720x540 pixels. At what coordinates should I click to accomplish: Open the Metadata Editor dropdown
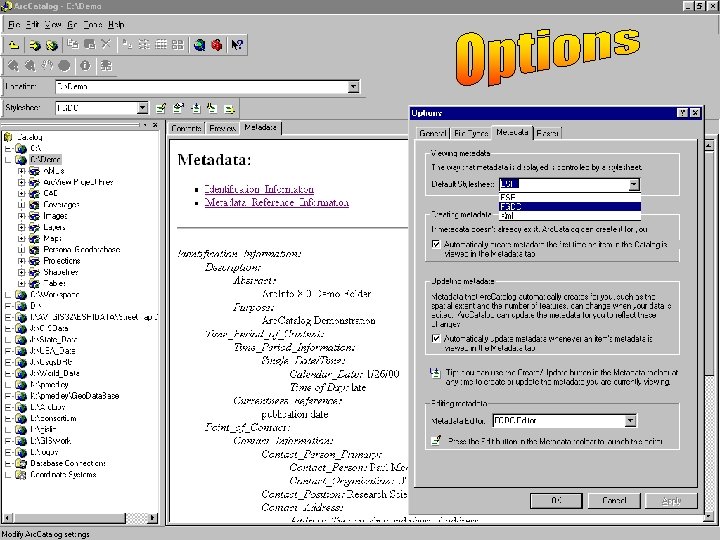[630, 421]
